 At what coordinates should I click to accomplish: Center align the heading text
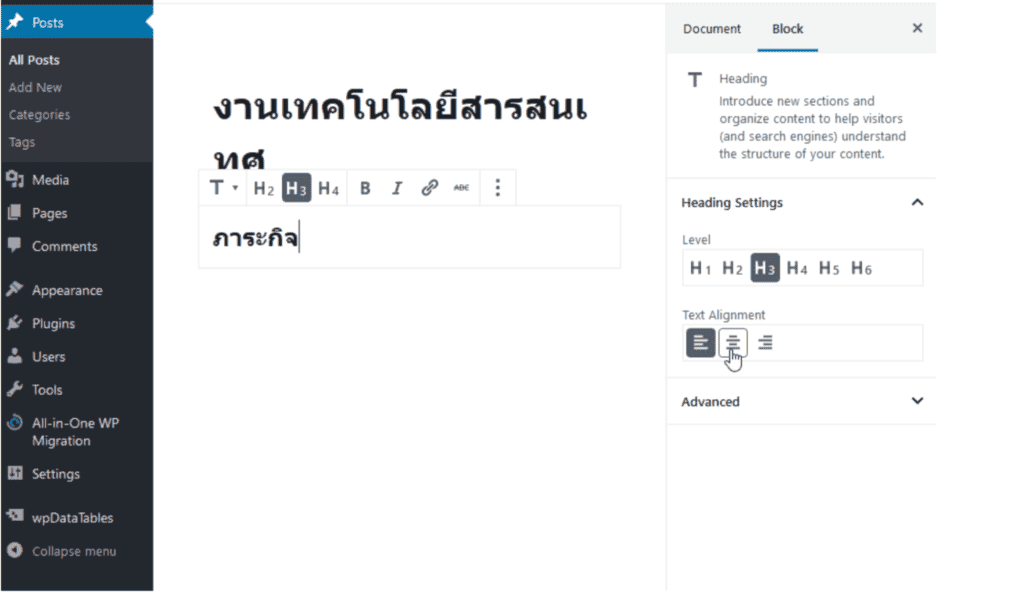(733, 342)
